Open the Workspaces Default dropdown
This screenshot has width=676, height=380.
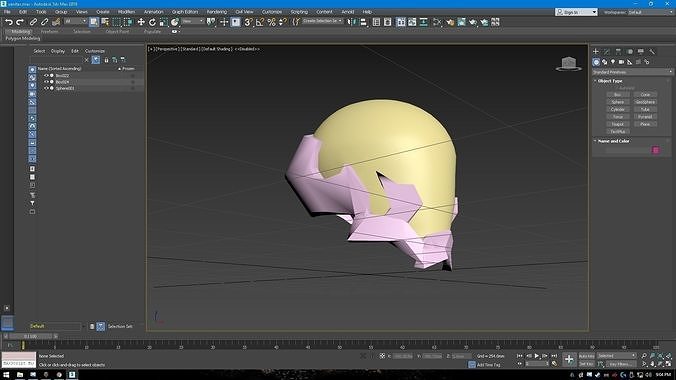[650, 12]
